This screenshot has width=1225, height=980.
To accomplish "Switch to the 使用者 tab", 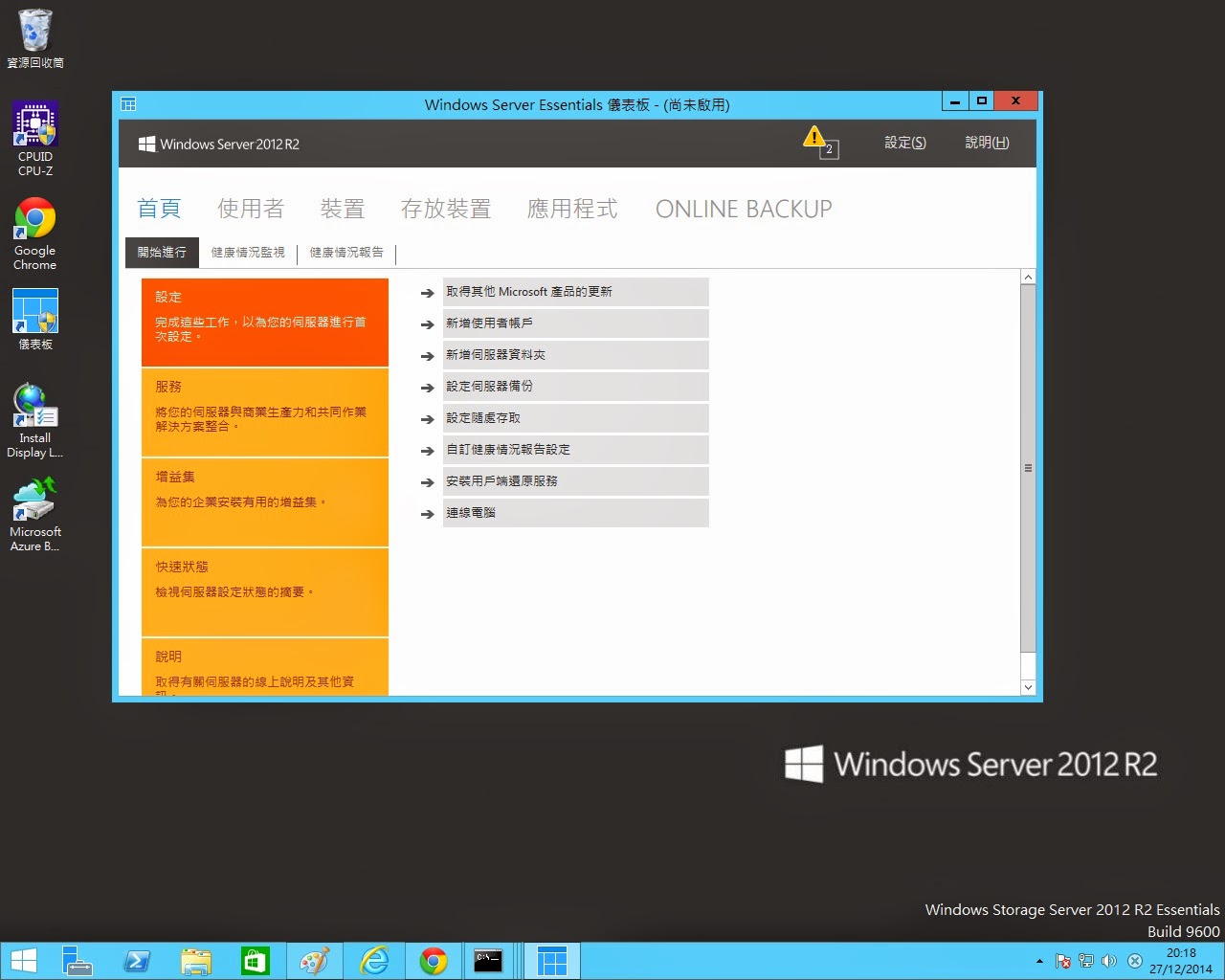I will point(251,209).
